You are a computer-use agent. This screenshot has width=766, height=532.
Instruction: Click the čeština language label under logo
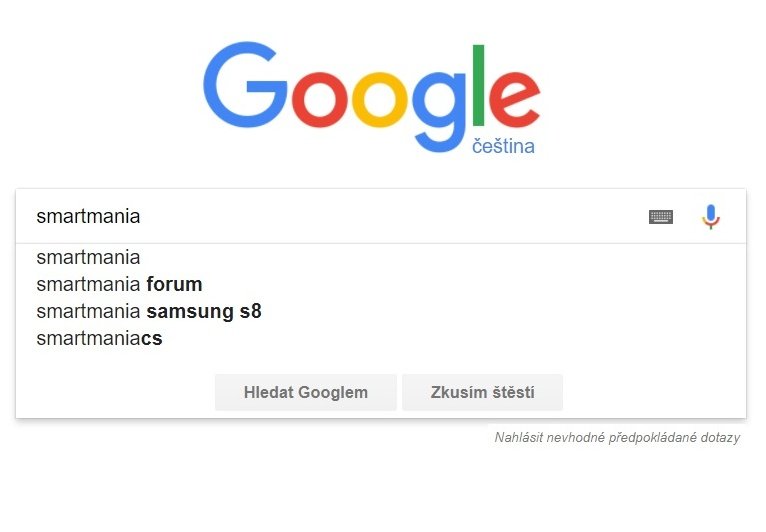(503, 146)
